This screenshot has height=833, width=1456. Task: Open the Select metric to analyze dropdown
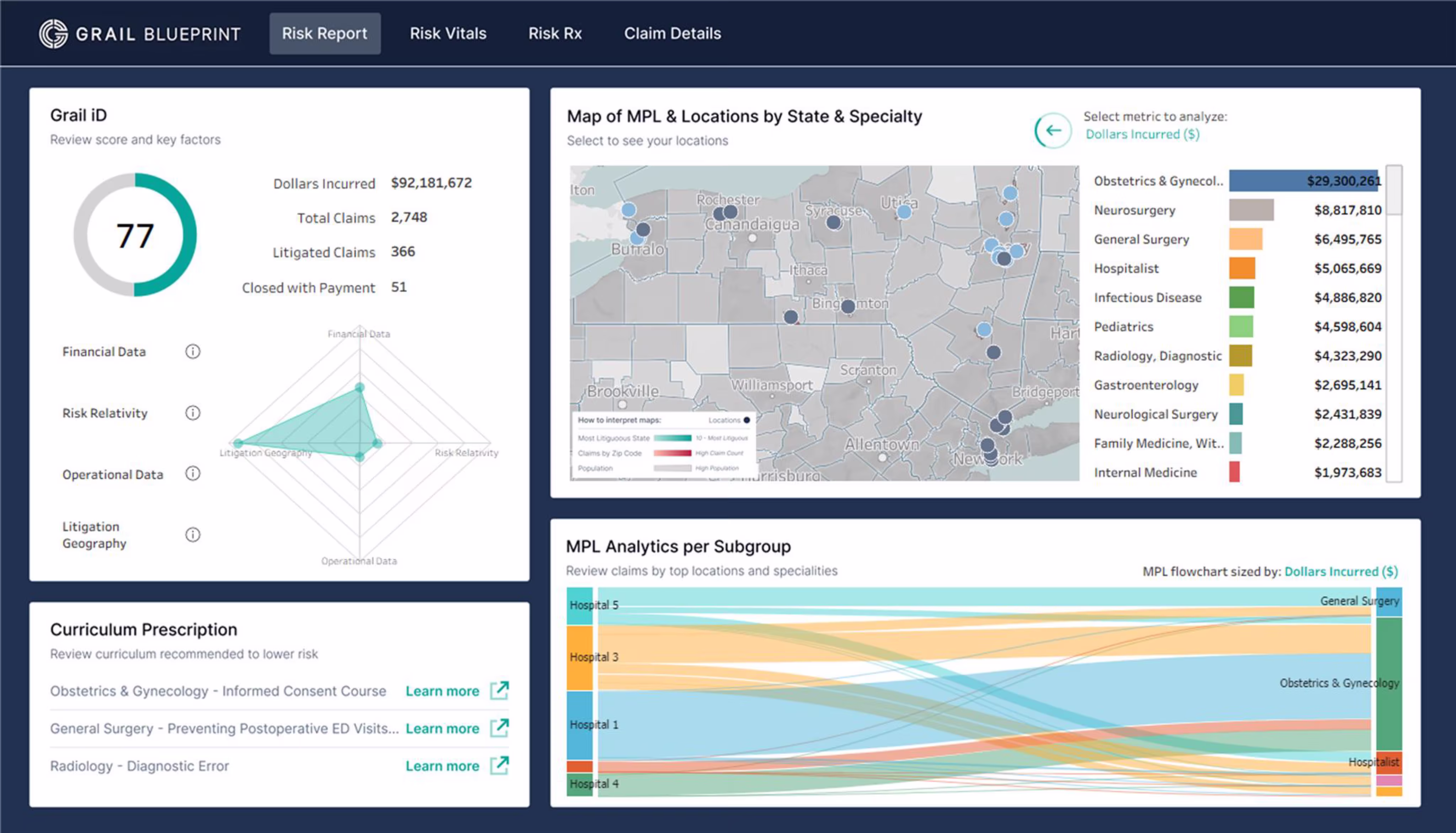pos(1143,134)
